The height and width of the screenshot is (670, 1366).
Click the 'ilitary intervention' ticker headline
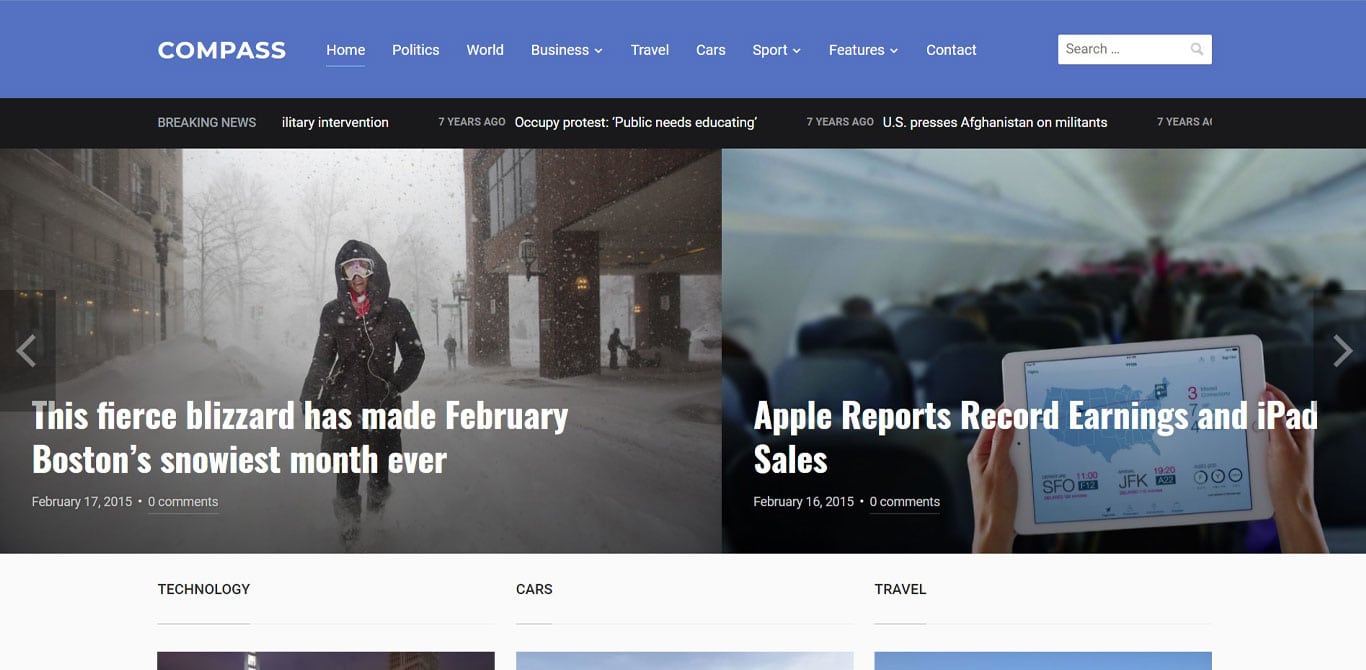(x=335, y=122)
